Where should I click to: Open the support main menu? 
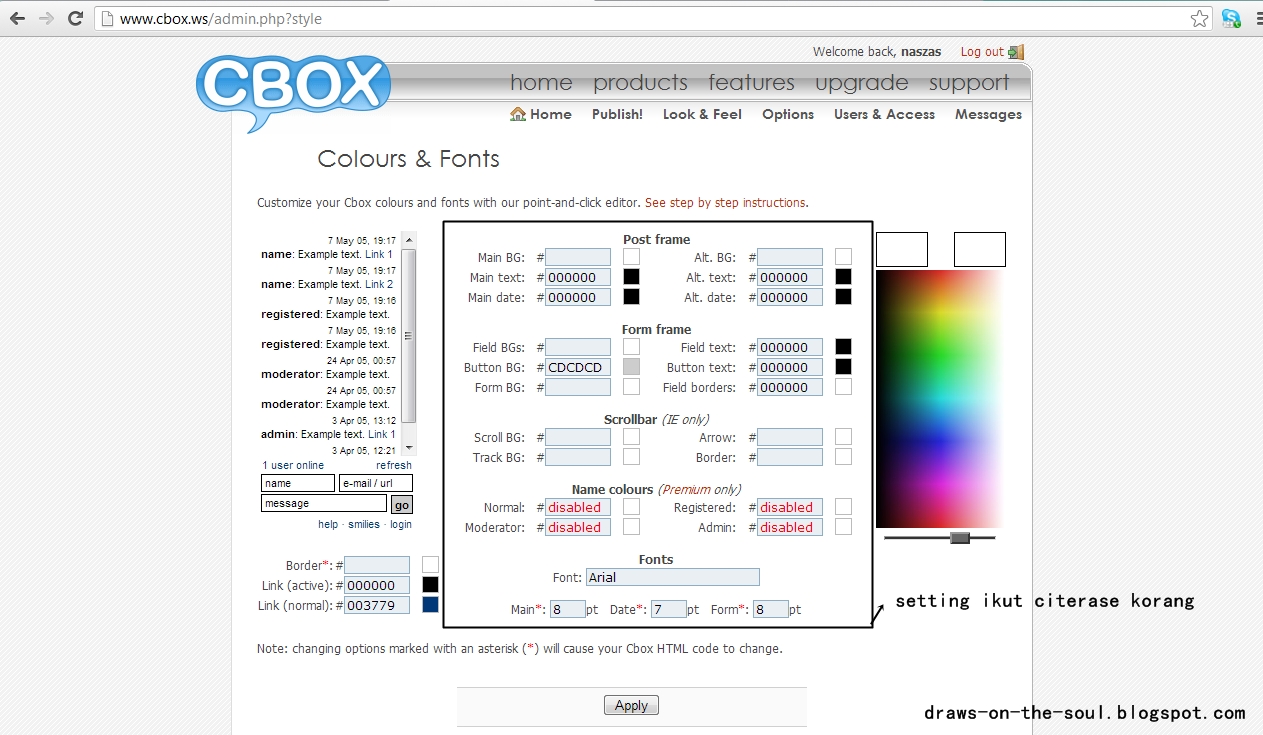(x=969, y=82)
